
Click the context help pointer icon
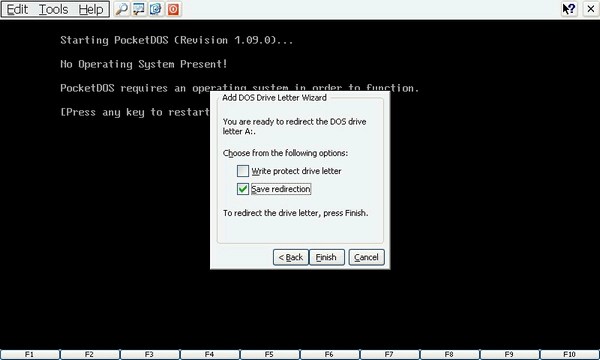[x=569, y=9]
